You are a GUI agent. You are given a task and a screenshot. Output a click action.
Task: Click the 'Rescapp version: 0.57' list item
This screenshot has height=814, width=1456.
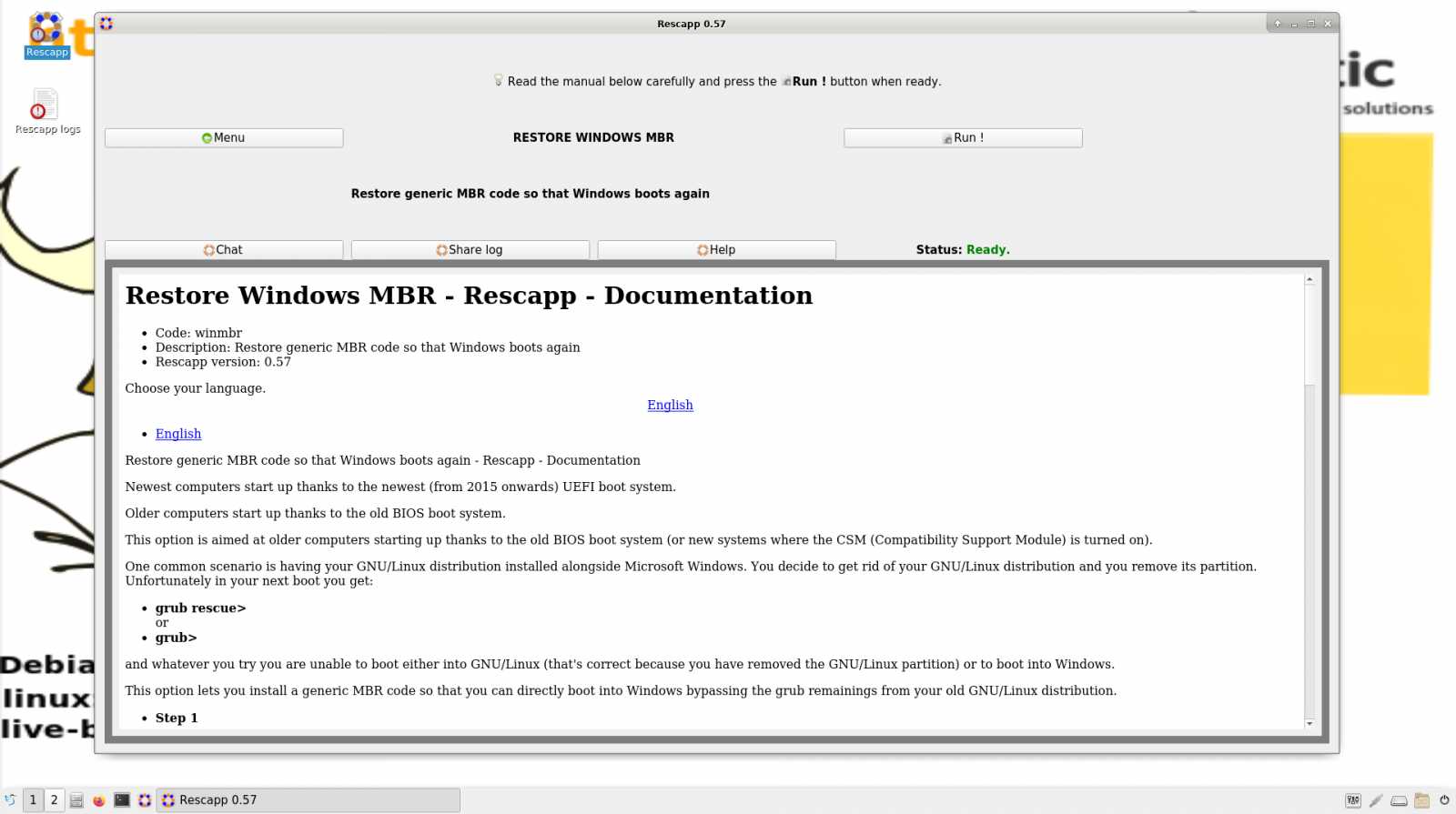(x=223, y=362)
